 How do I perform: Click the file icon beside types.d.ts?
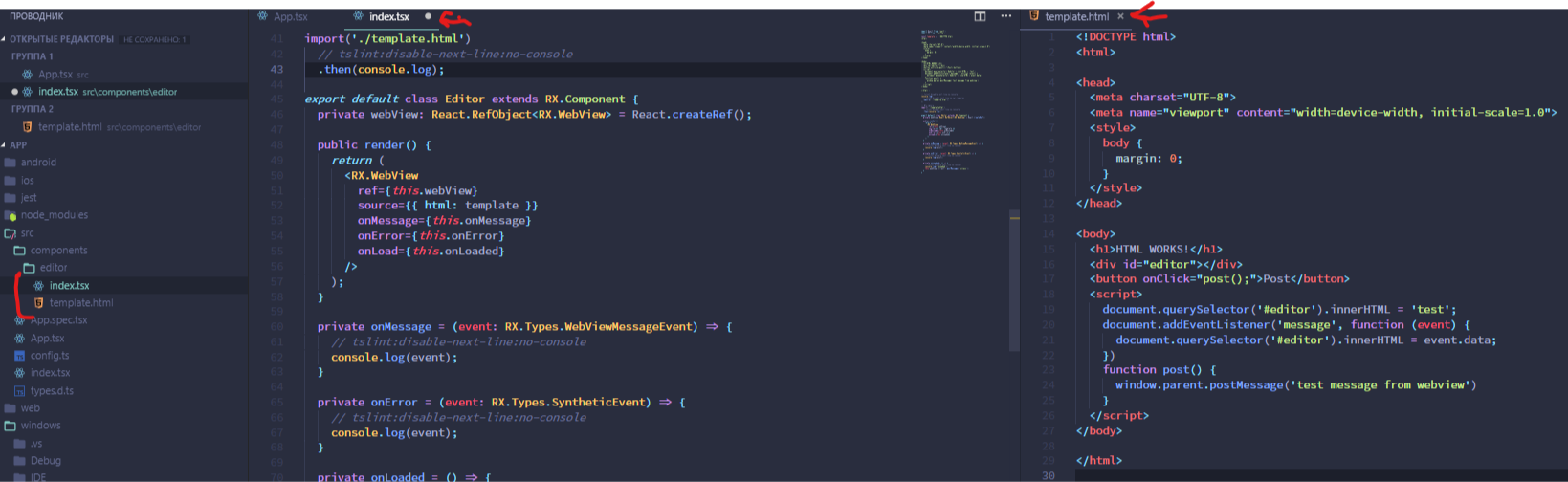tap(20, 391)
